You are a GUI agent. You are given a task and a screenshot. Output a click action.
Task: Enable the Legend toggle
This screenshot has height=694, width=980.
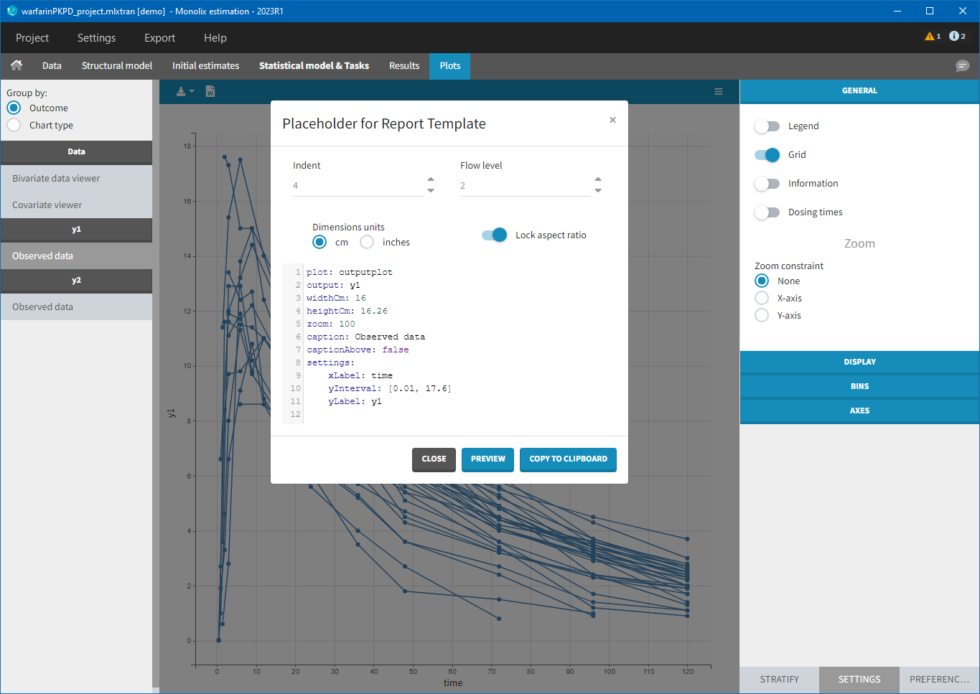767,126
